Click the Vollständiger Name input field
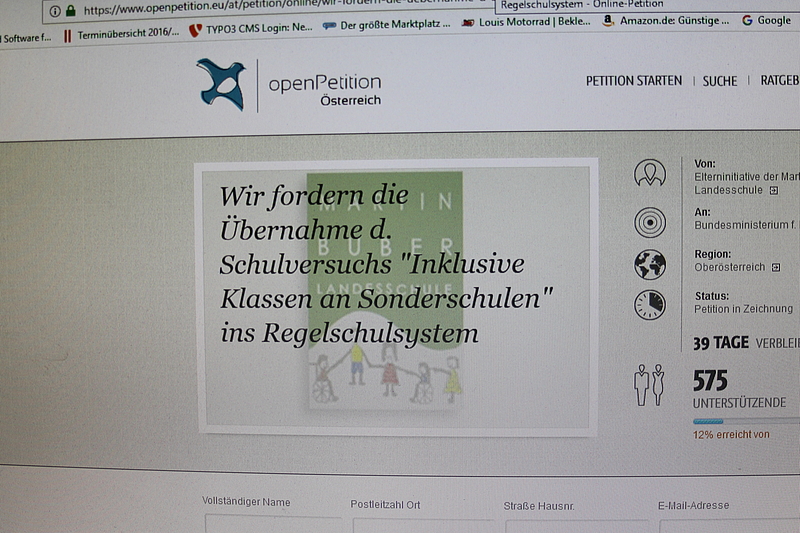800x533 pixels. tap(270, 525)
